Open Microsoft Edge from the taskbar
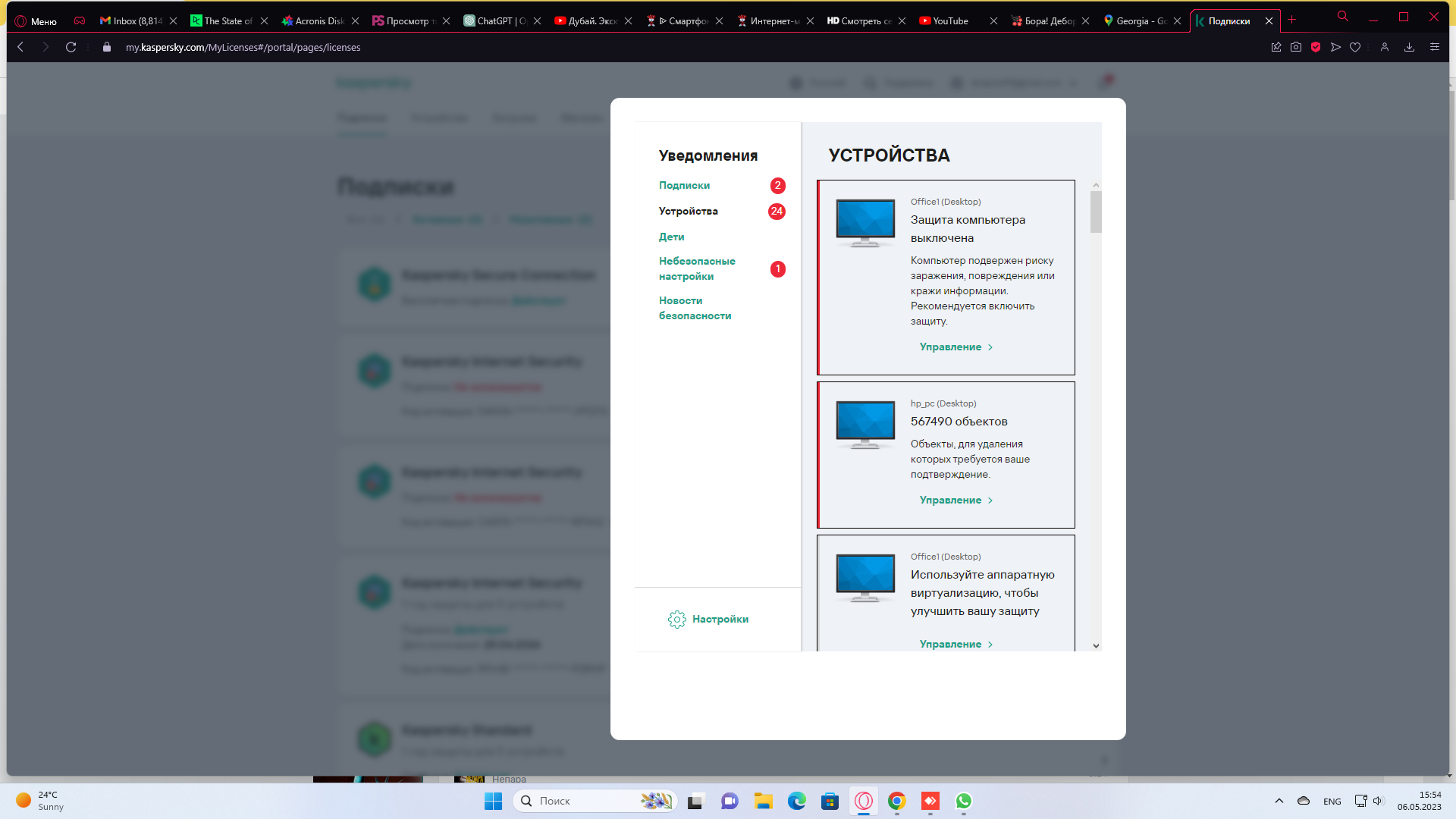 pos(796,801)
